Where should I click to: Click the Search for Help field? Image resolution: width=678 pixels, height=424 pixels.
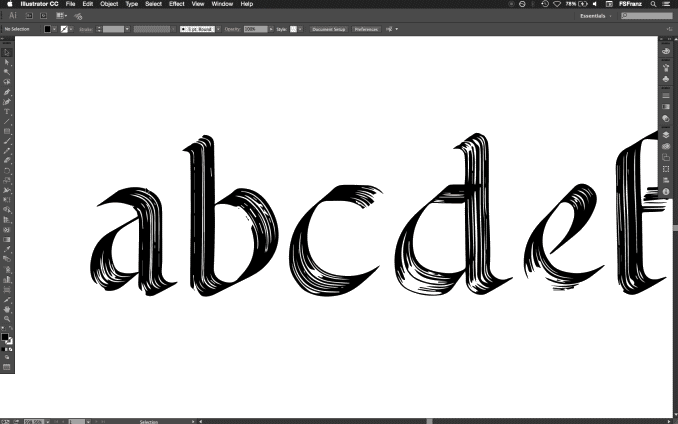point(647,16)
